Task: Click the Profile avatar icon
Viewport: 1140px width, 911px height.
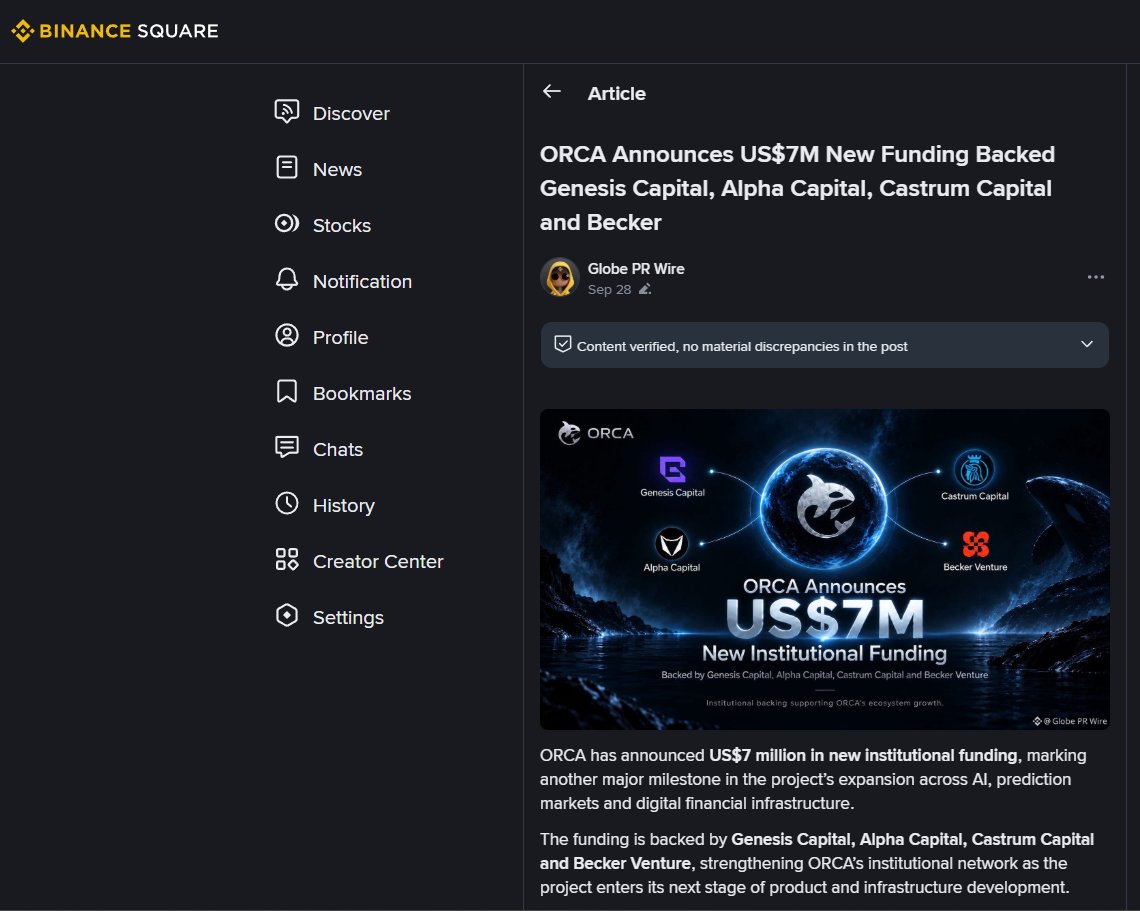Action: point(286,336)
